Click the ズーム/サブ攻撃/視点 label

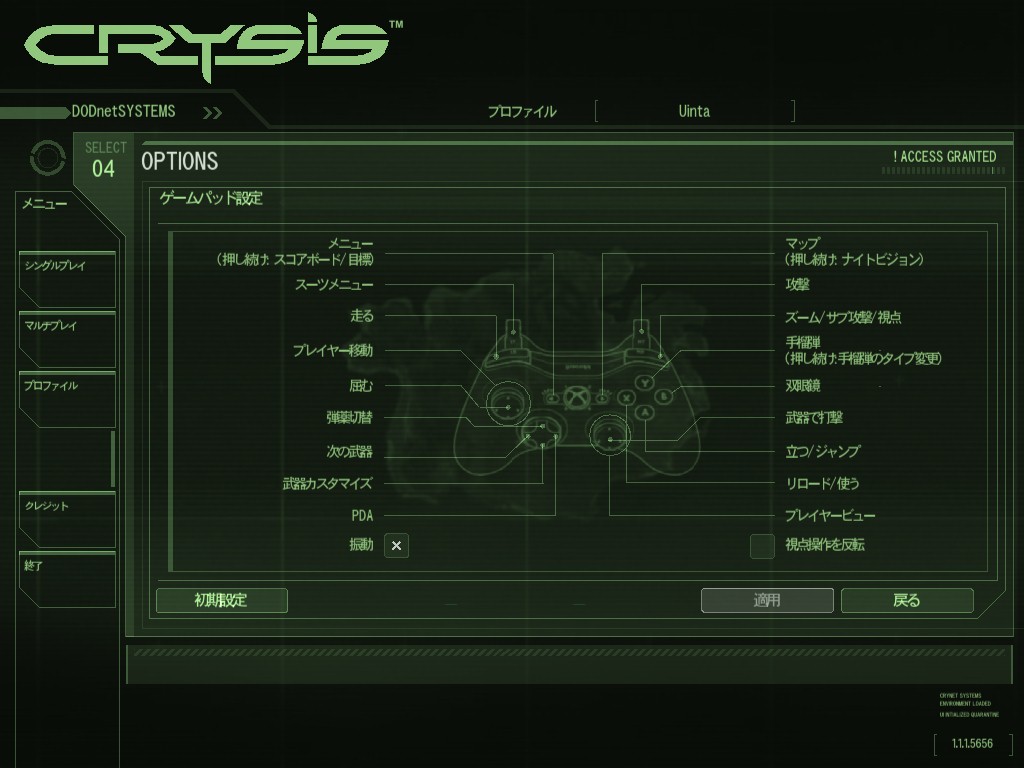pos(843,317)
